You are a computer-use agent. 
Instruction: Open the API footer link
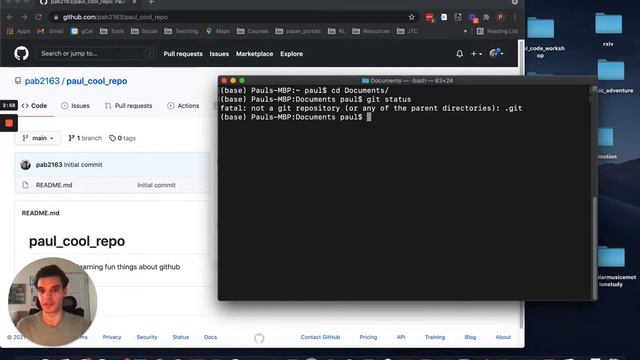pyautogui.click(x=401, y=337)
